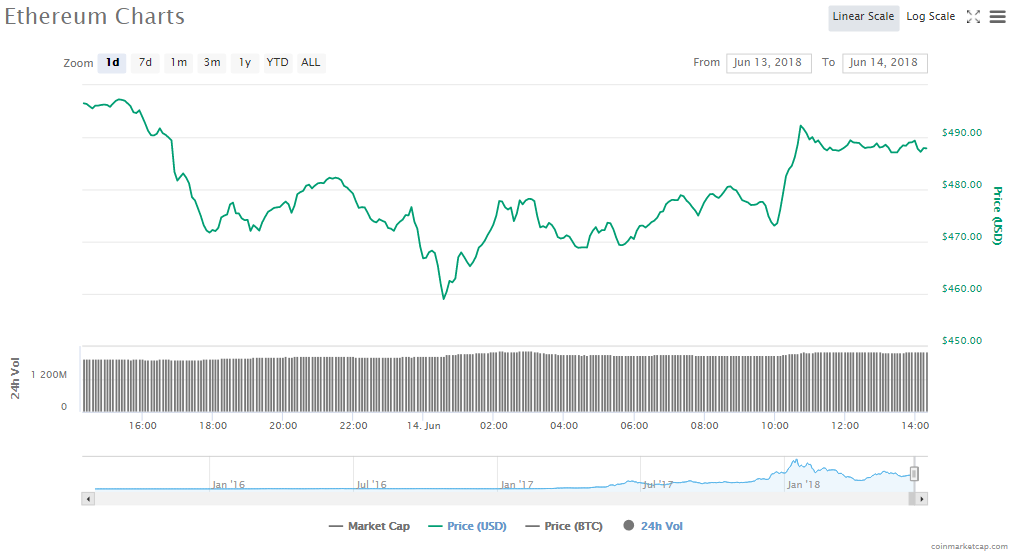Click the navigator range handle

point(914,474)
